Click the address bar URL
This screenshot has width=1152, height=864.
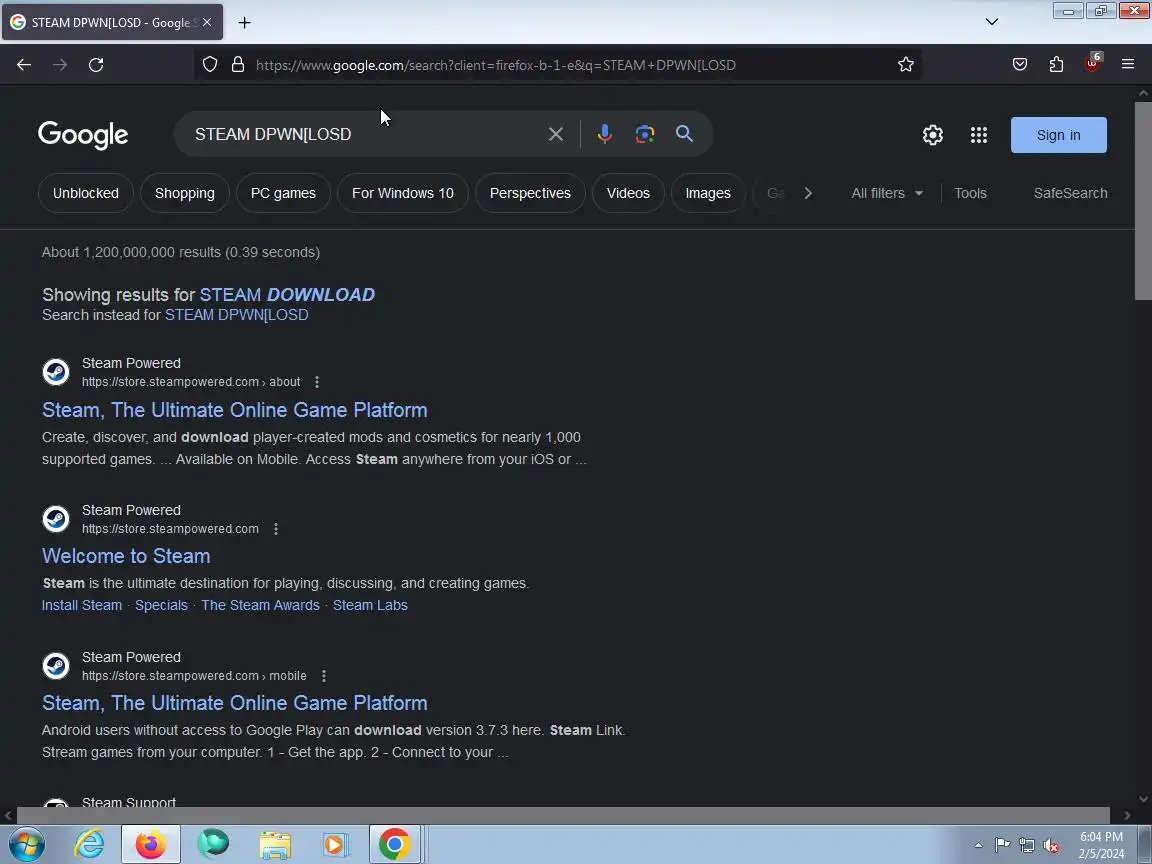(496, 65)
